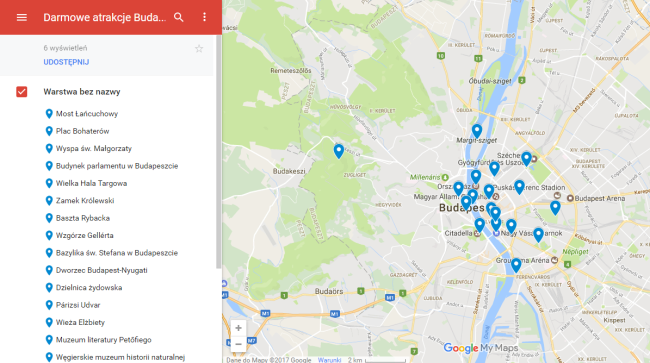Zoom out the map with minus button
This screenshot has height=363, width=650.
(x=238, y=344)
